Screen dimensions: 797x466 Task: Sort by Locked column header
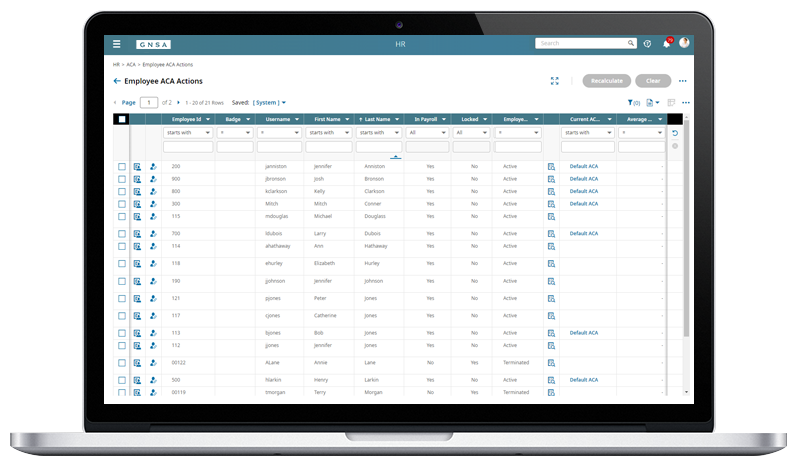[x=470, y=119]
